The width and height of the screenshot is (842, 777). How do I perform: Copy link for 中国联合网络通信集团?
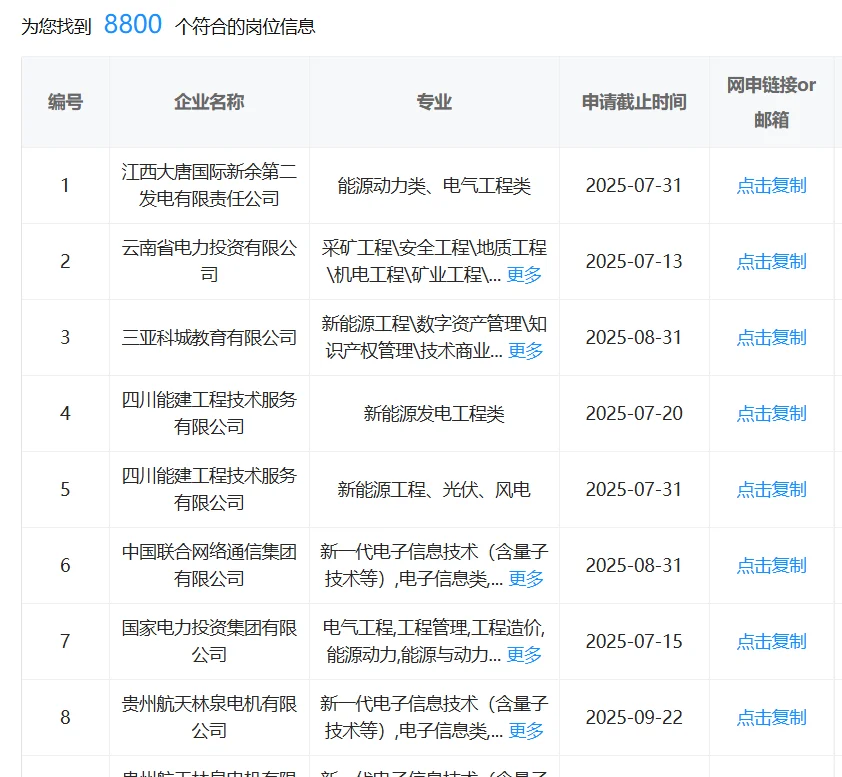pyautogui.click(x=771, y=565)
